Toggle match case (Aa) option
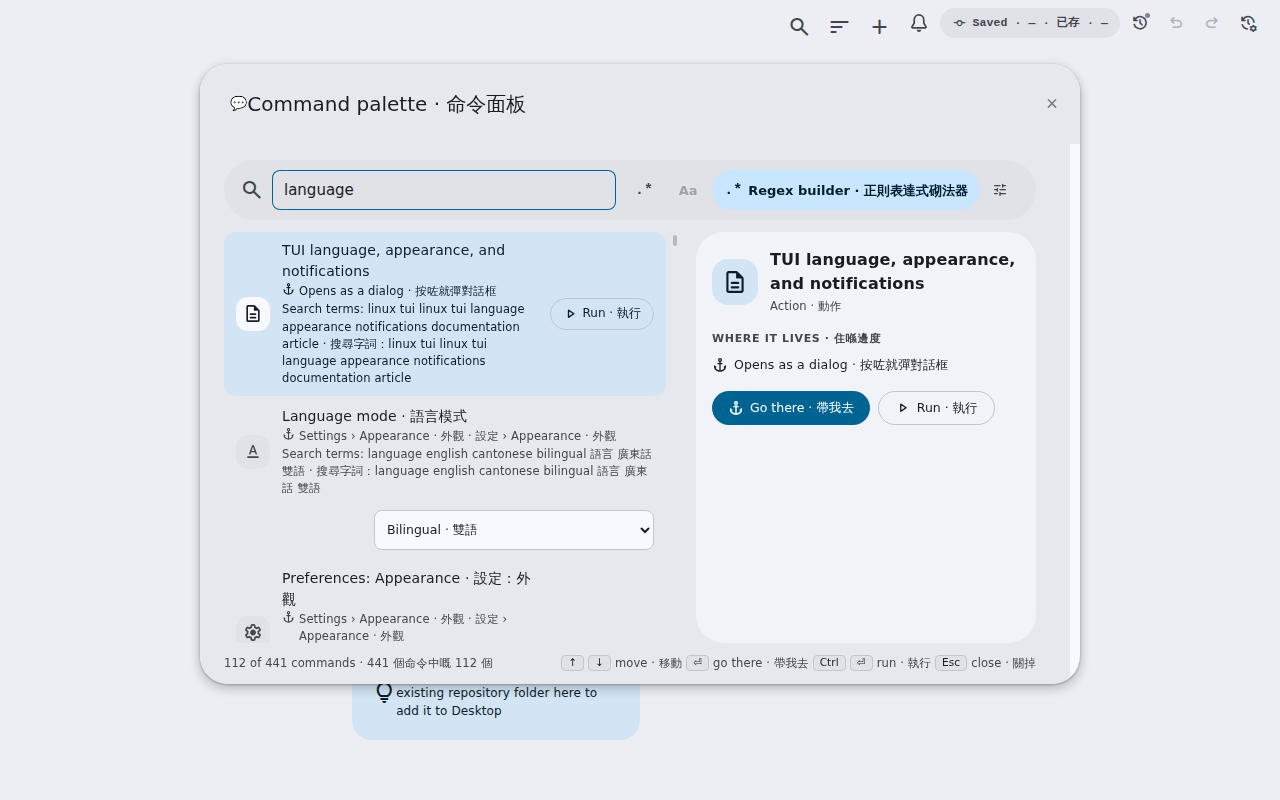This screenshot has width=1280, height=800. pyautogui.click(x=688, y=190)
